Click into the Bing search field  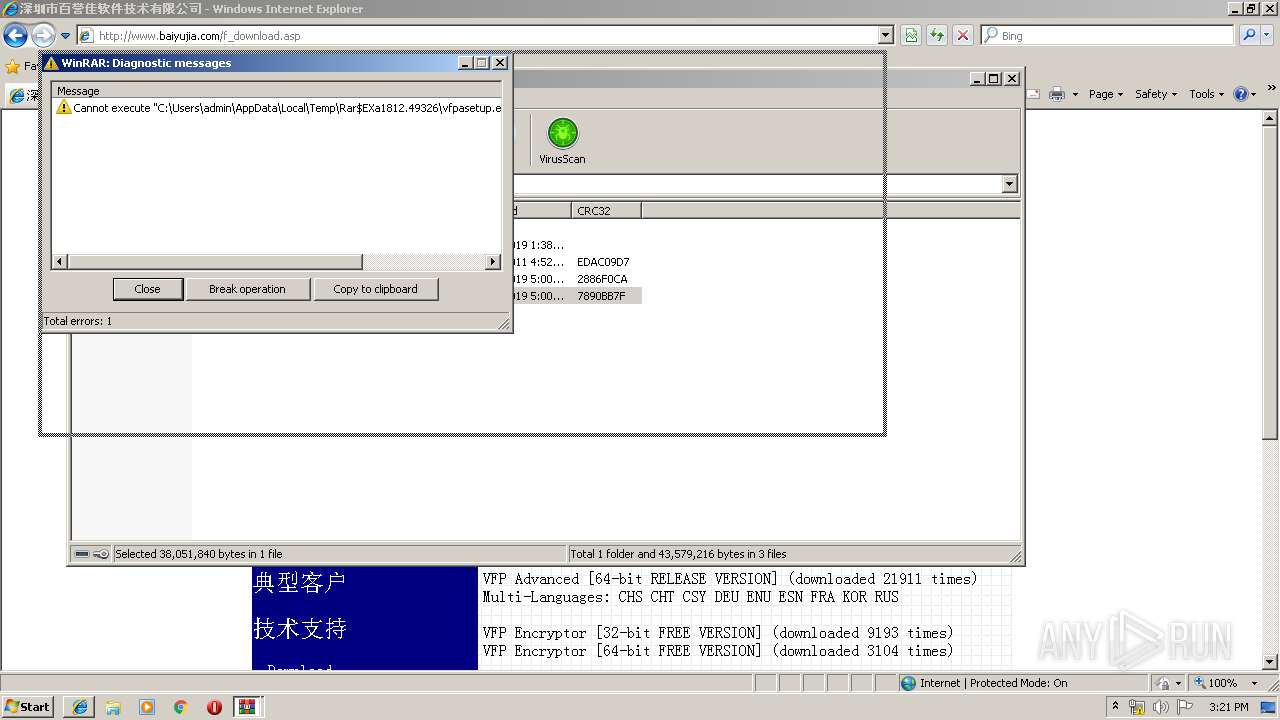click(1107, 35)
